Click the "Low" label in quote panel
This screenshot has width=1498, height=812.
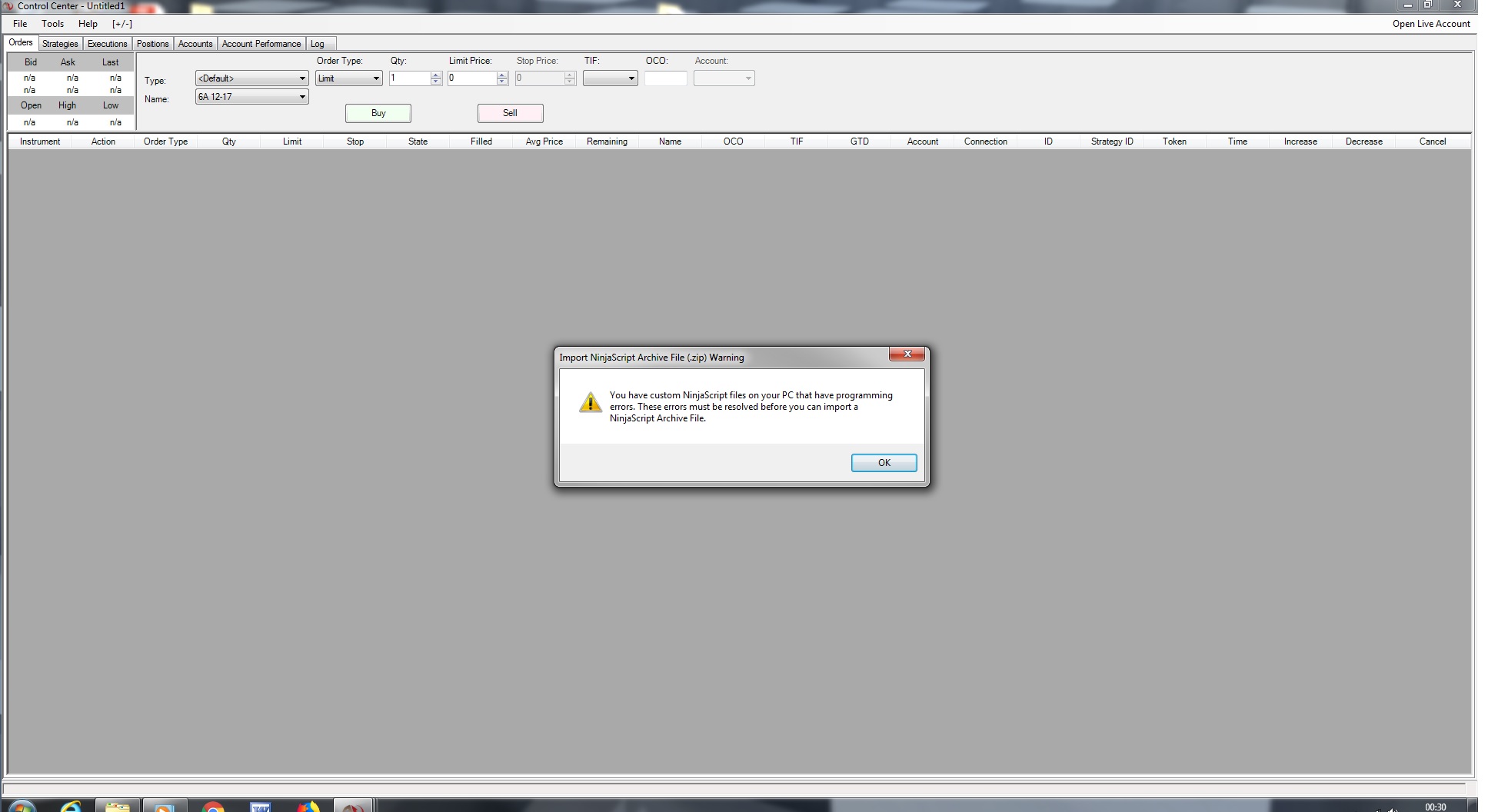point(111,105)
